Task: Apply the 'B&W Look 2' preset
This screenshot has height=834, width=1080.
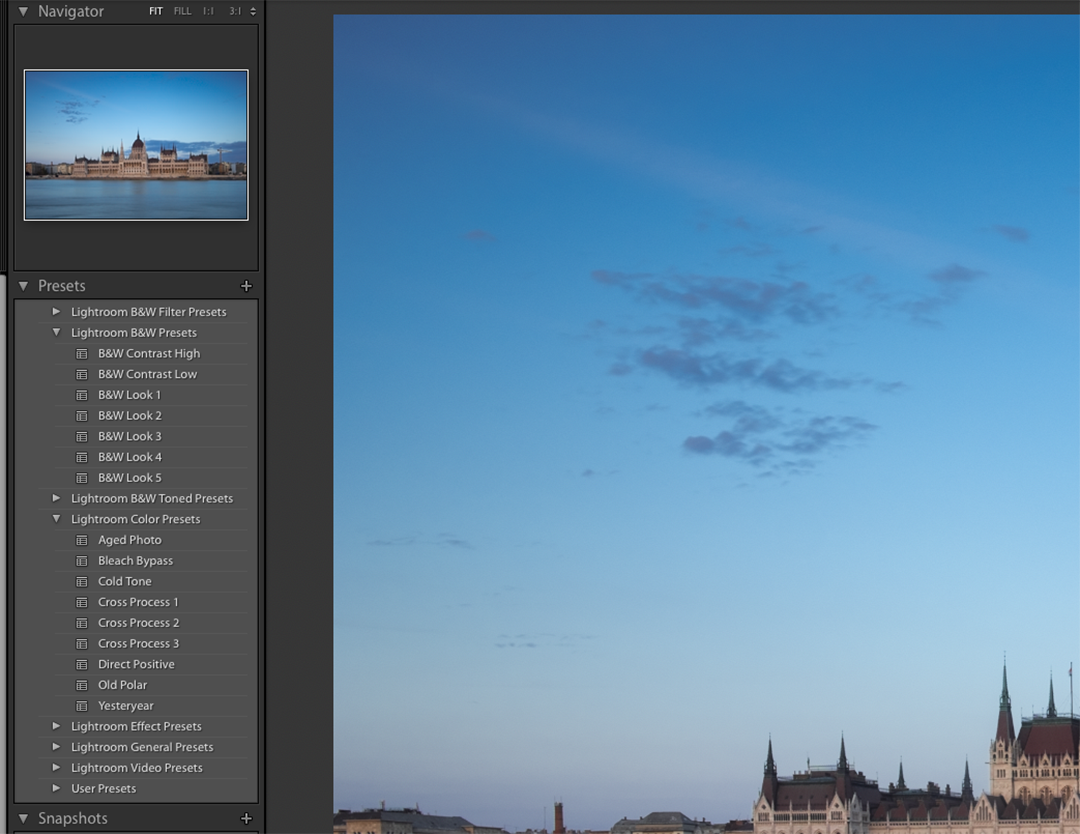Action: 129,415
